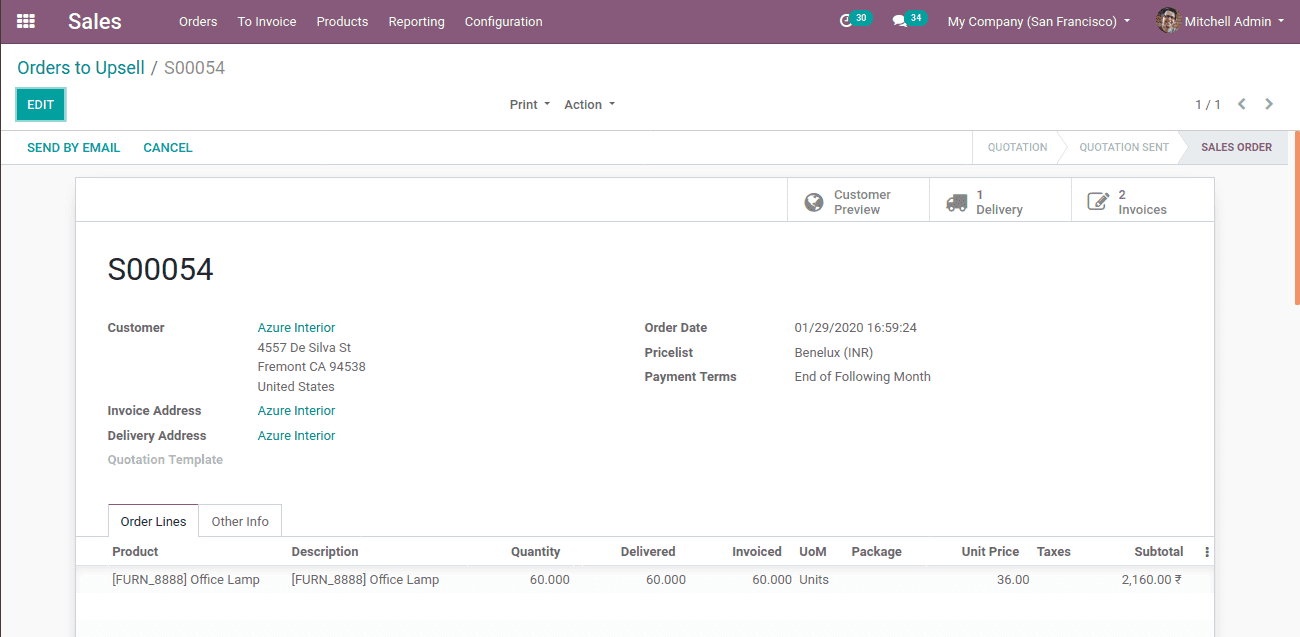Sort by Product column header
Image resolution: width=1300 pixels, height=637 pixels.
(x=135, y=552)
